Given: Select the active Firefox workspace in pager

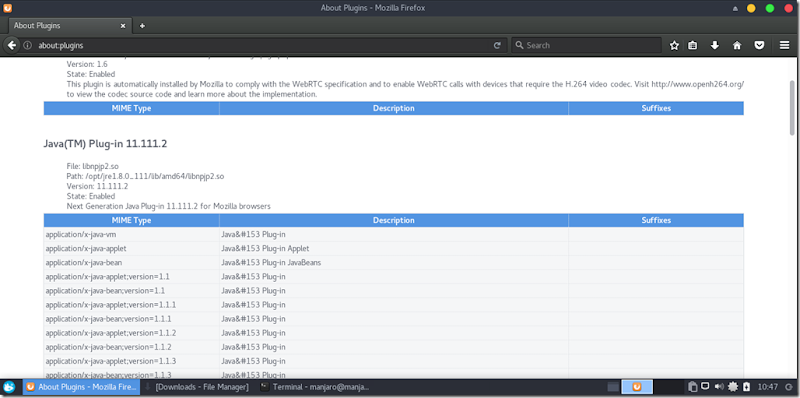Looking at the screenshot, I should 637,387.
